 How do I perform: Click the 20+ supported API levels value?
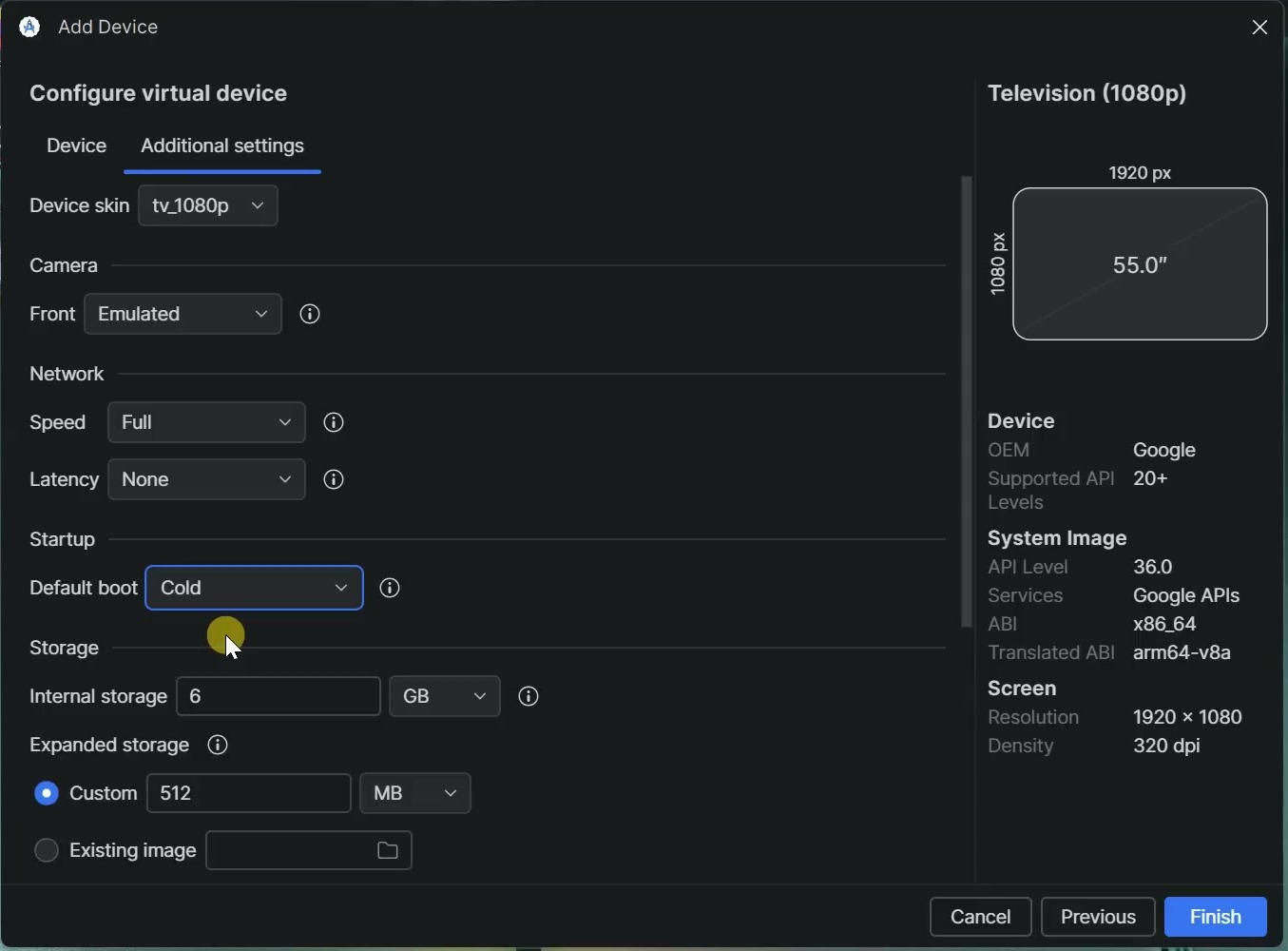click(x=1152, y=478)
